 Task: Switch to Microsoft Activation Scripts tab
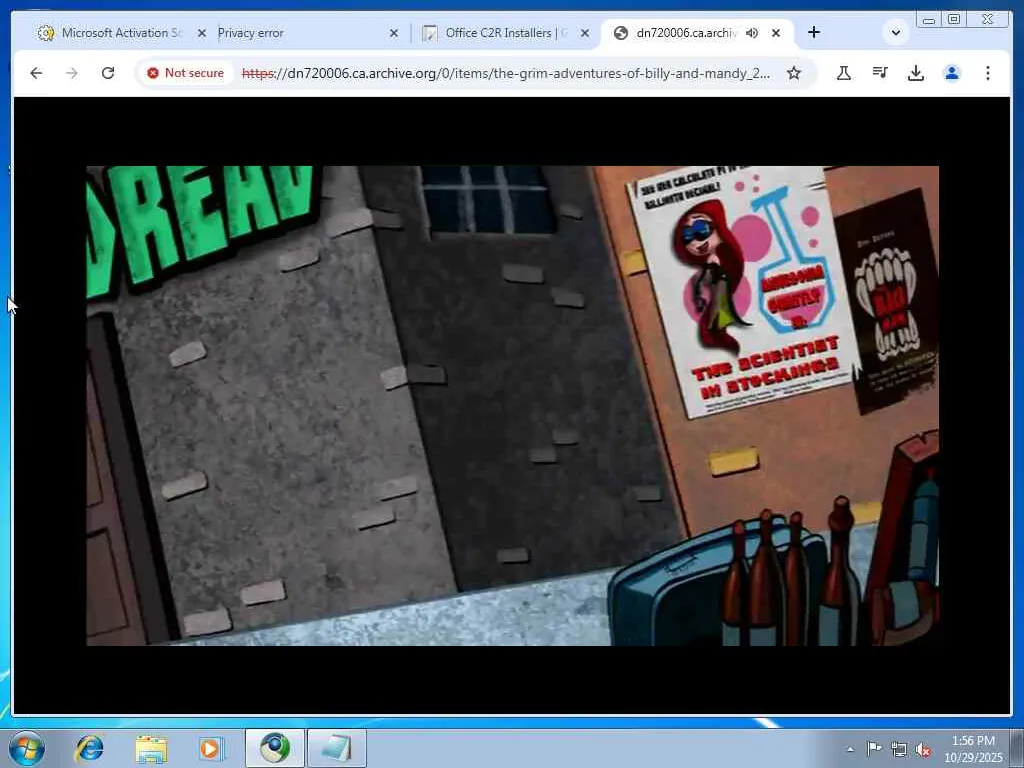point(121,33)
